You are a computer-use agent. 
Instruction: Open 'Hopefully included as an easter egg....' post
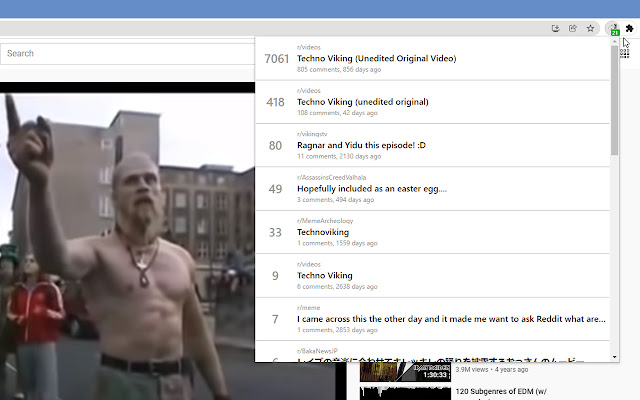click(x=372, y=189)
